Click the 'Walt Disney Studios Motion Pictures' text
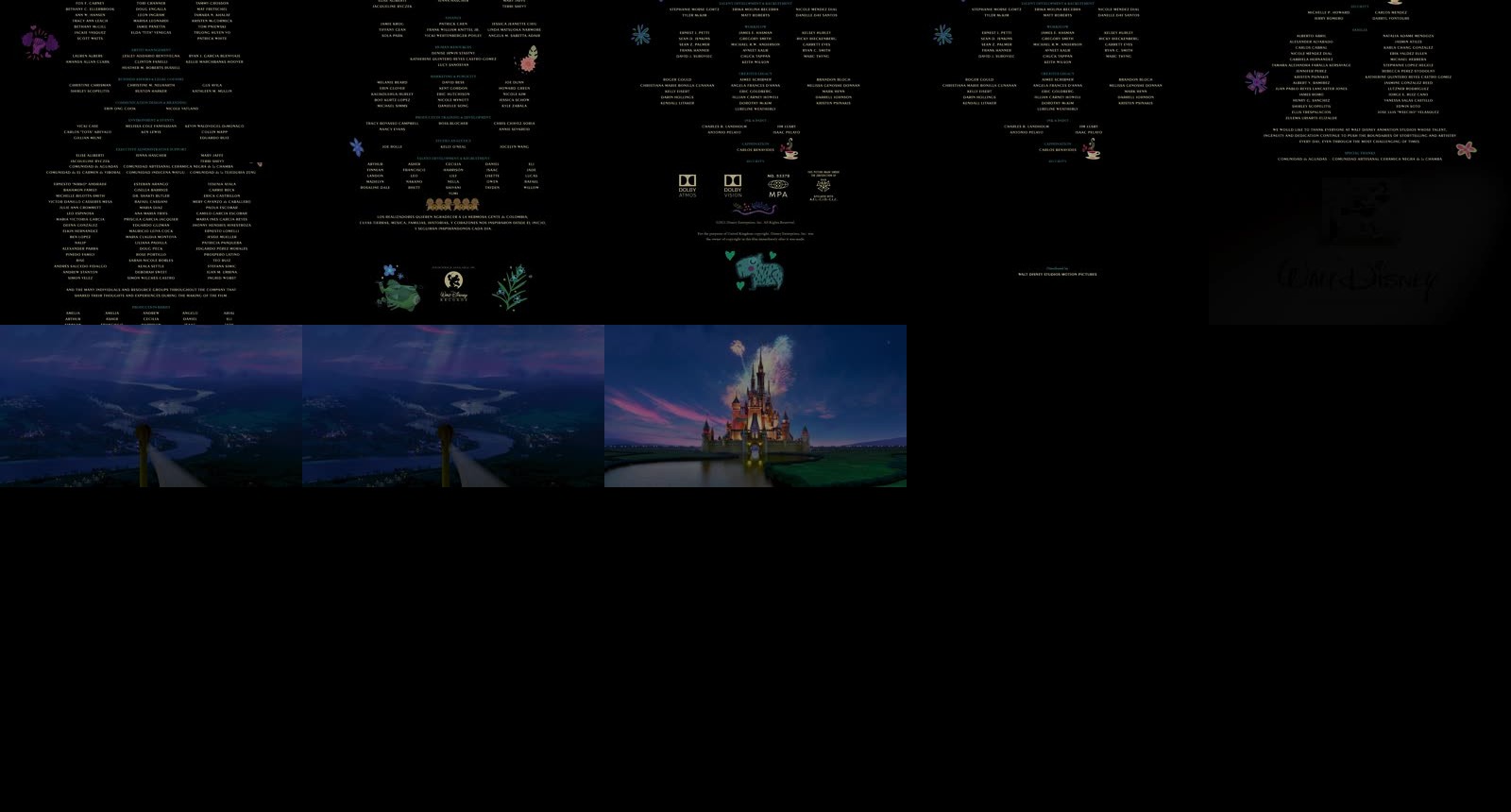This screenshot has height=812, width=1511. click(x=1058, y=274)
